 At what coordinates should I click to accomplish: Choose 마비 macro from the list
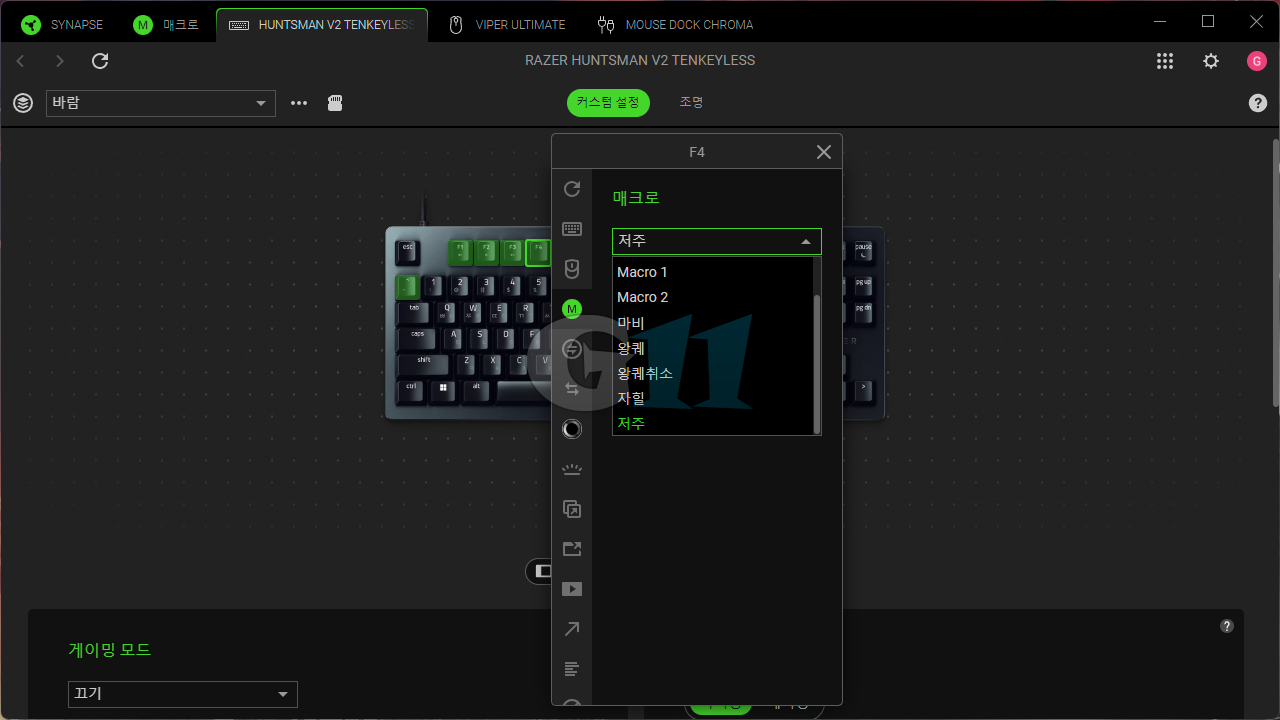[714, 323]
